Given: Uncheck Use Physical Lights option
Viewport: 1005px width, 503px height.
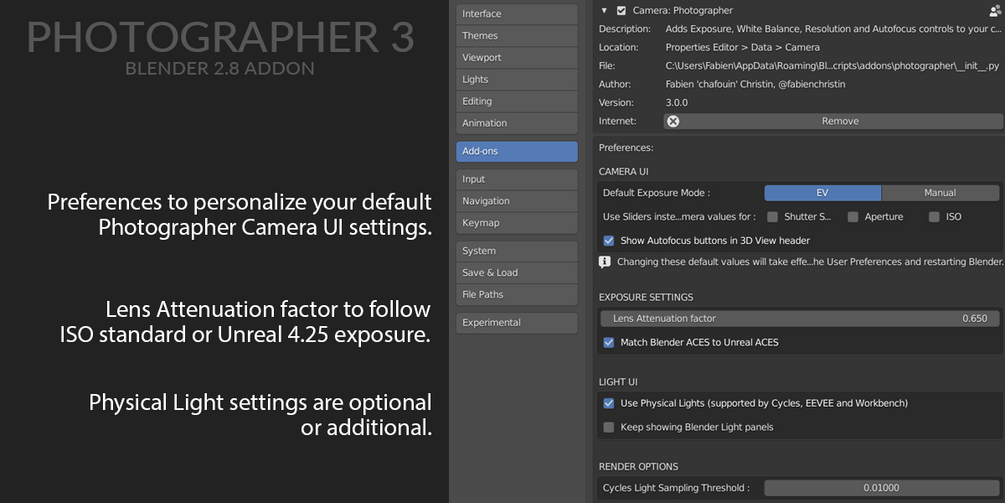Looking at the screenshot, I should point(609,404).
